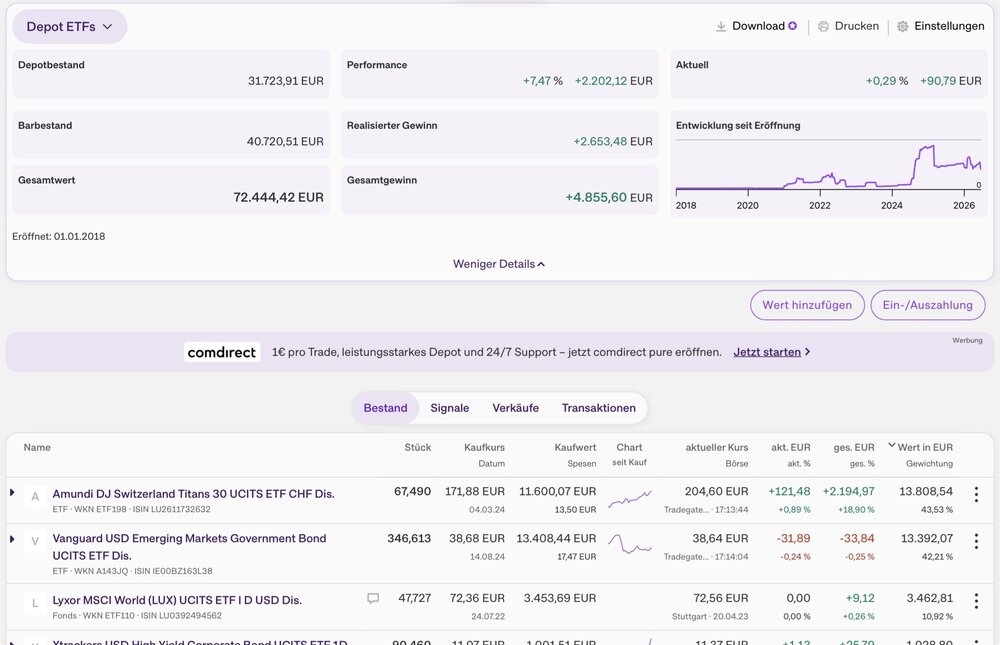Image resolution: width=1000 pixels, height=645 pixels.
Task: Expand the Amundi DJ Switzerland row triangle
Action: click(x=12, y=493)
